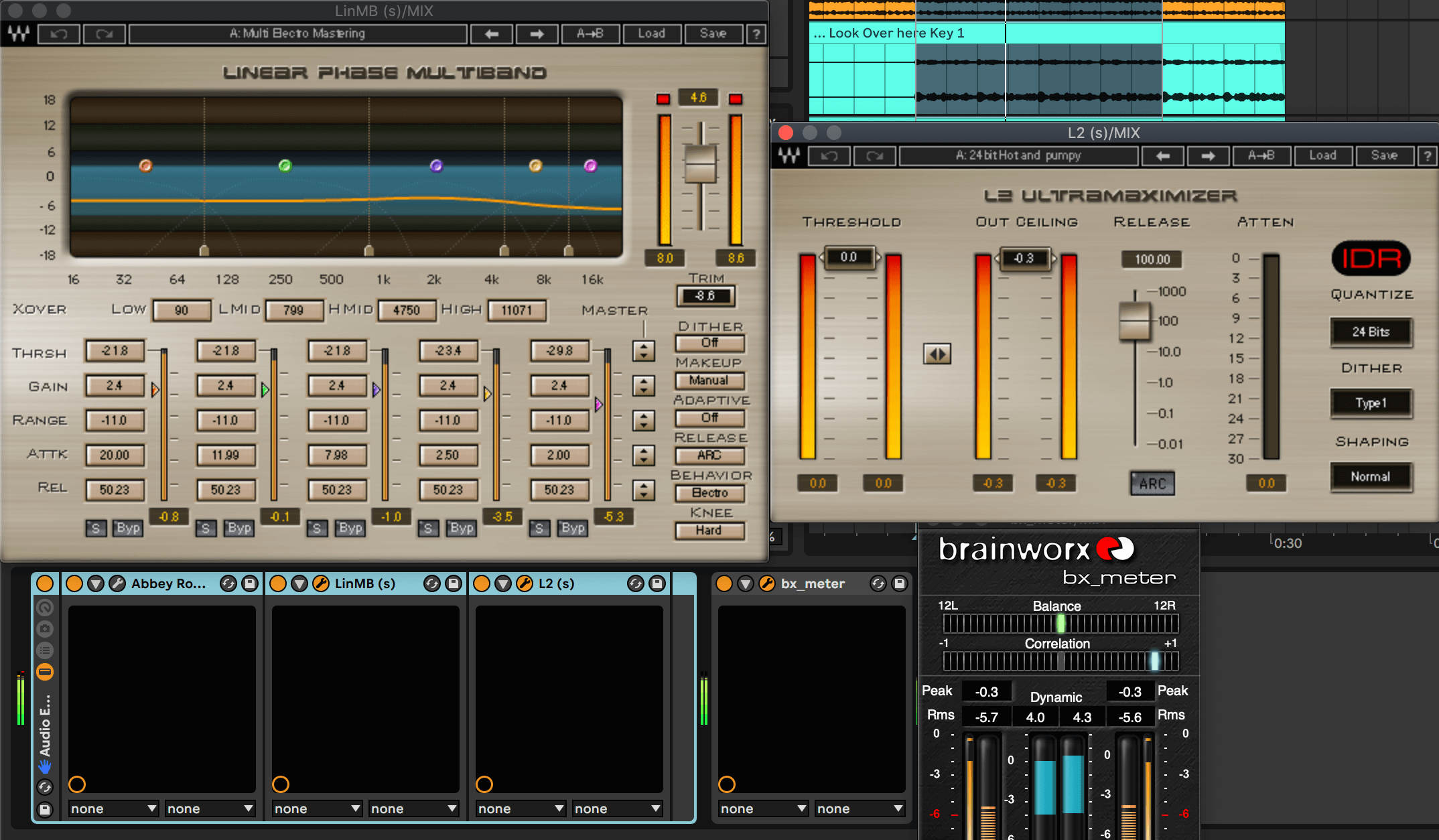Toggle ARC button in L2 release section
The image size is (1439, 840).
[1152, 484]
